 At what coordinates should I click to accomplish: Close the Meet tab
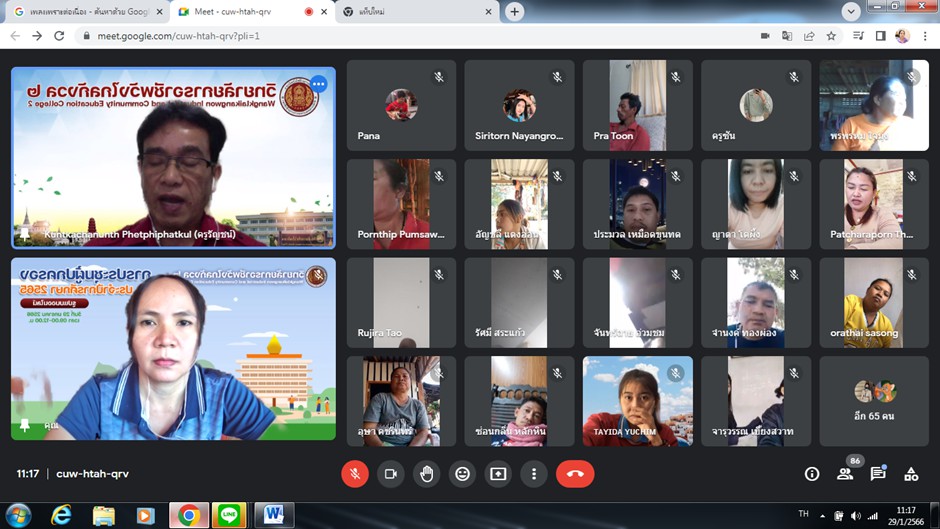click(324, 11)
